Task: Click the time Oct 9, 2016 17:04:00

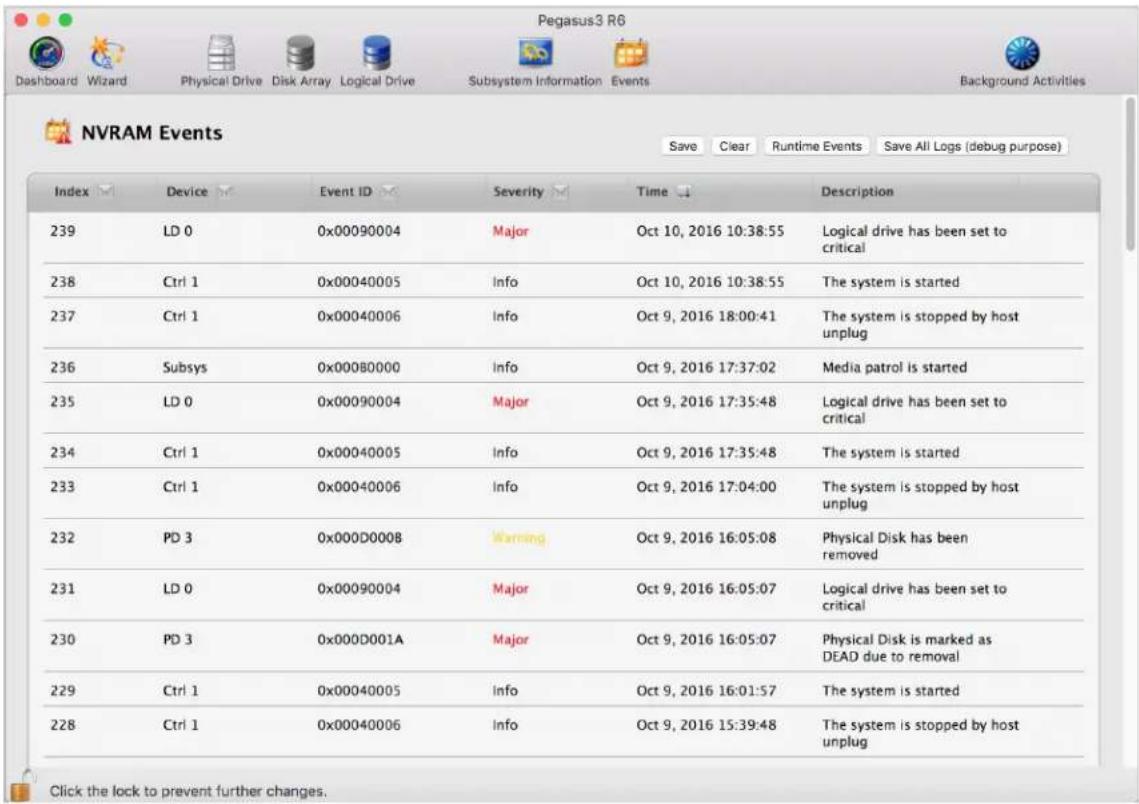Action: pyautogui.click(x=706, y=487)
